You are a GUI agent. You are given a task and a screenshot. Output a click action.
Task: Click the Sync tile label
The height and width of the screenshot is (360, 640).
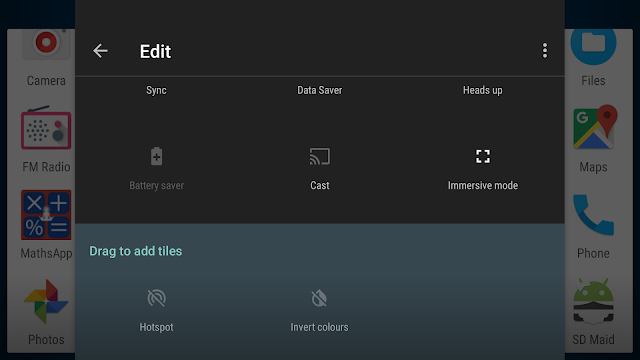[156, 90]
